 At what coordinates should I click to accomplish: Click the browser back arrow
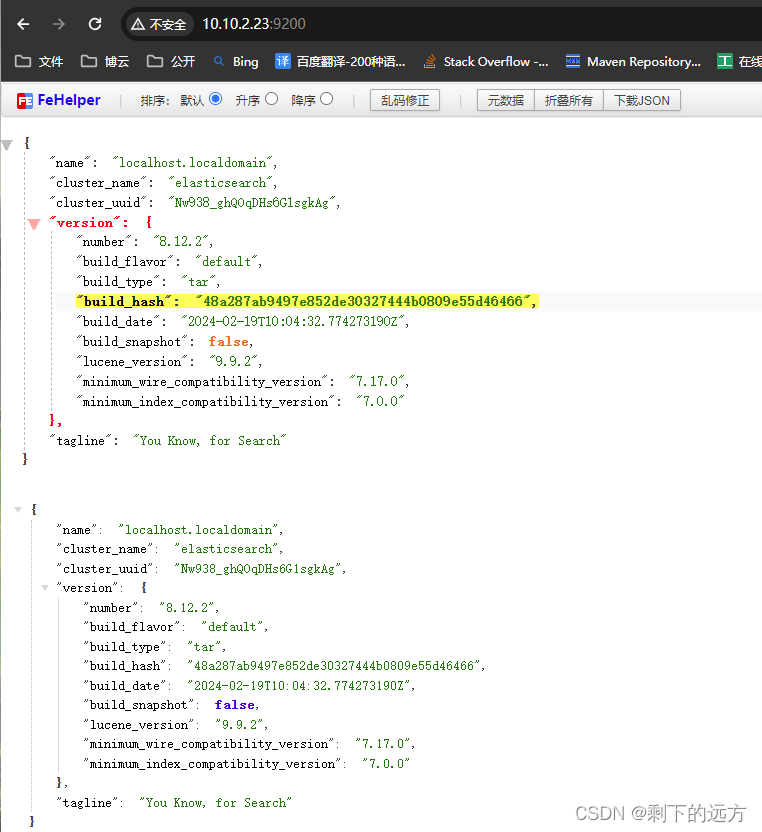[23, 24]
